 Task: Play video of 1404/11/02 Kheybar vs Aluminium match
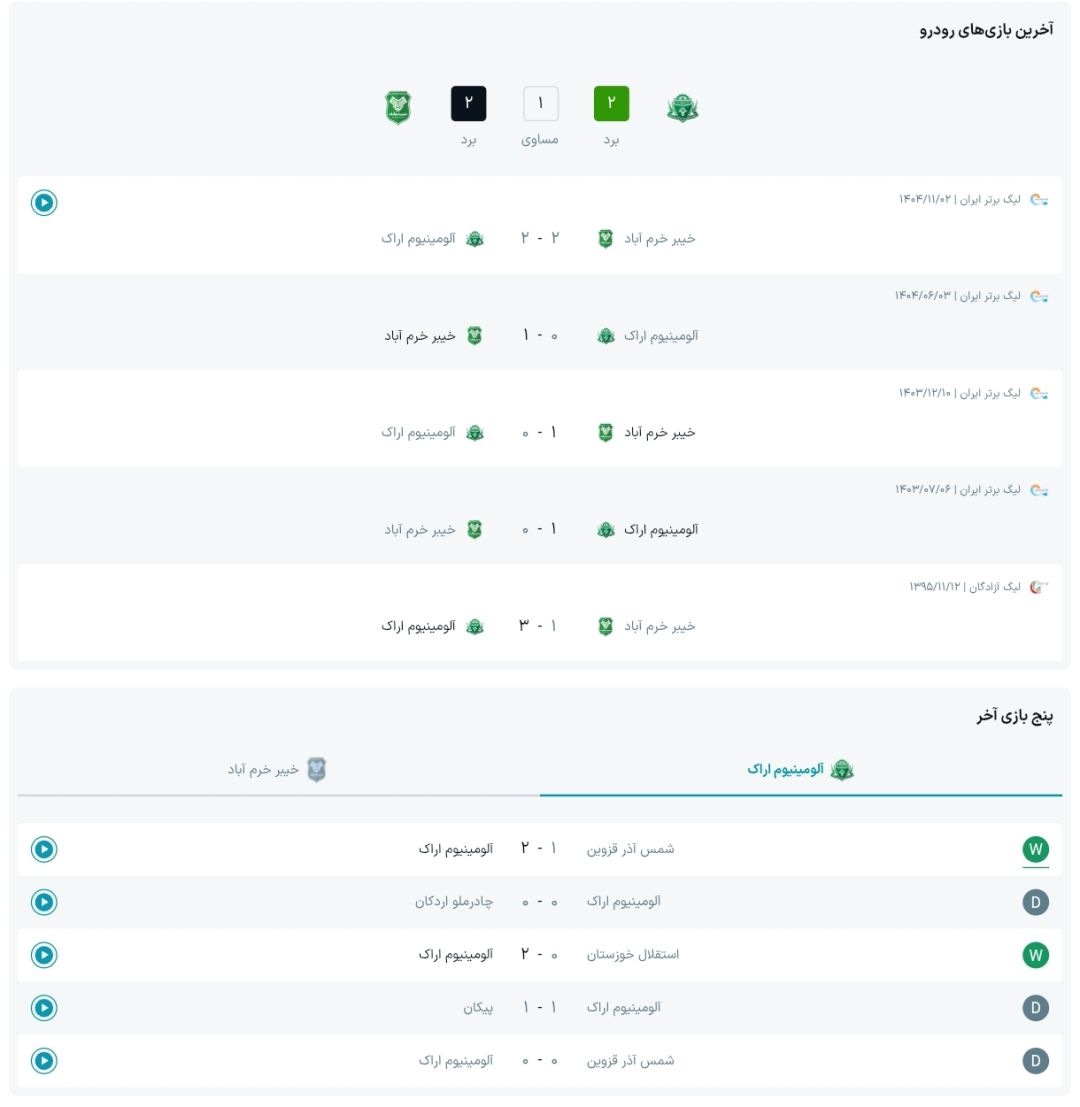tap(44, 203)
